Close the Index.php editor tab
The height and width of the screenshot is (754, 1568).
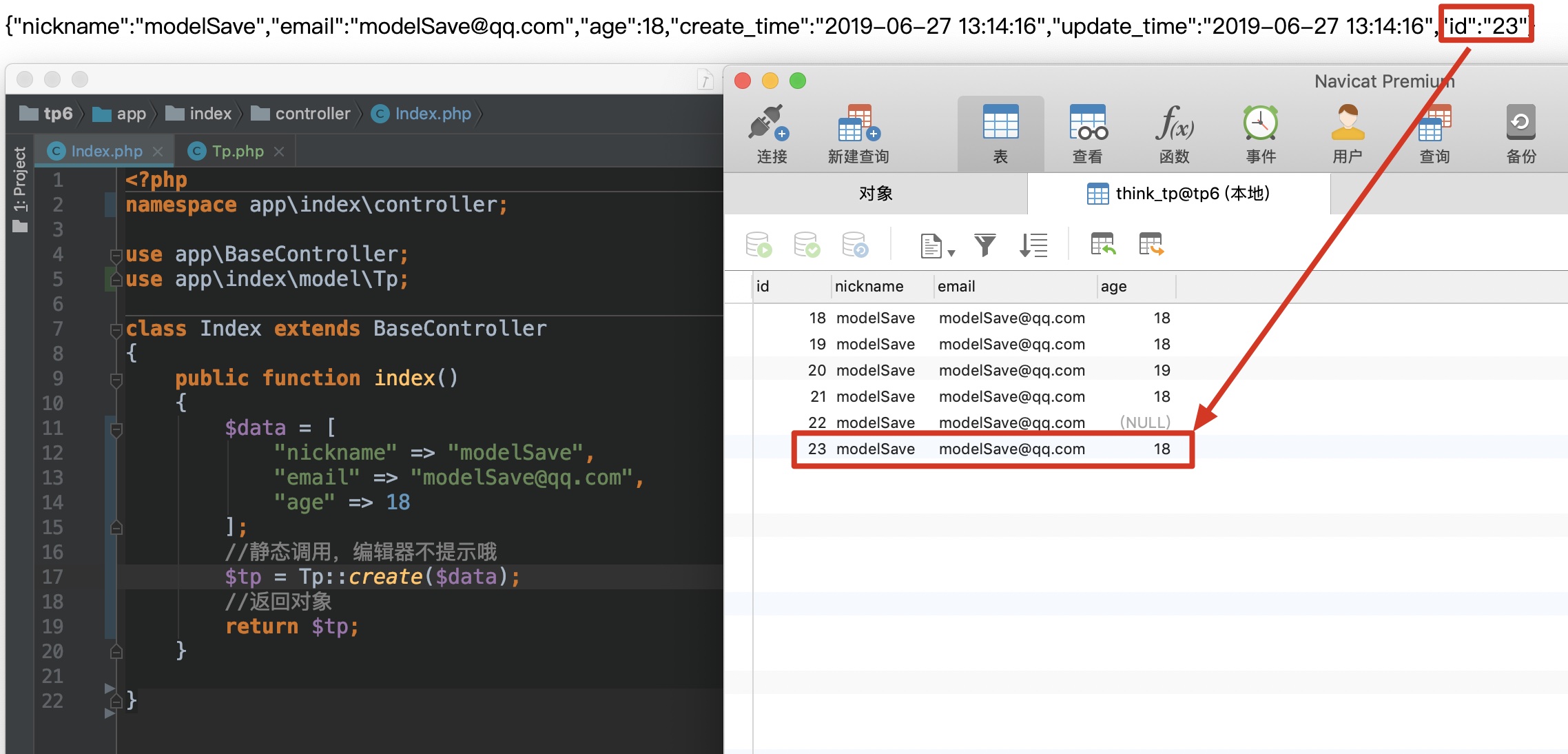tap(158, 152)
